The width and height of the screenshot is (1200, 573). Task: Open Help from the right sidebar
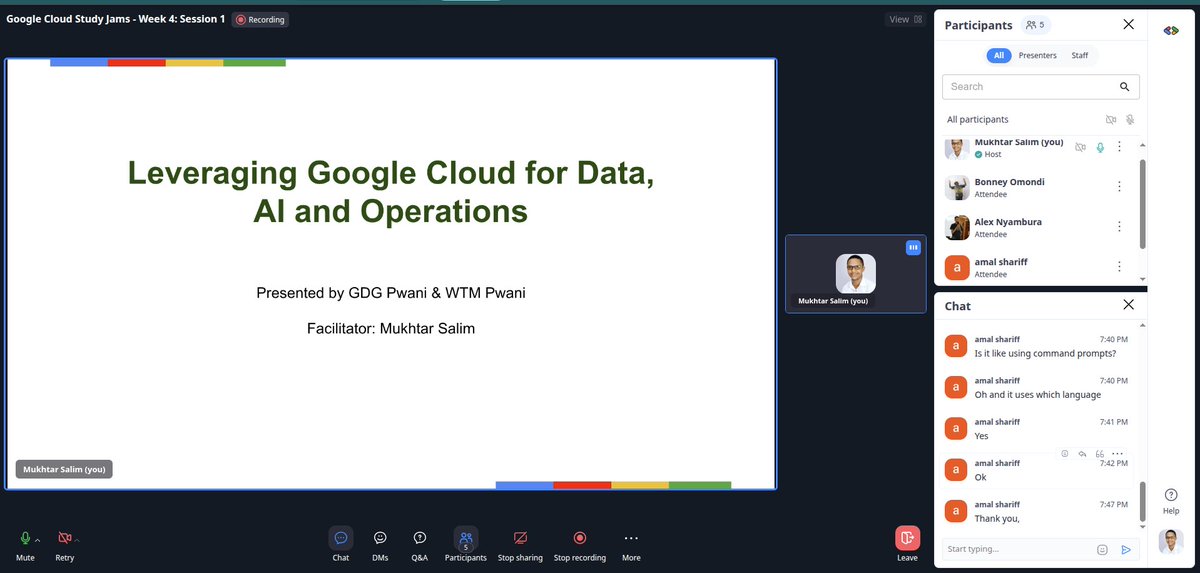(1171, 500)
